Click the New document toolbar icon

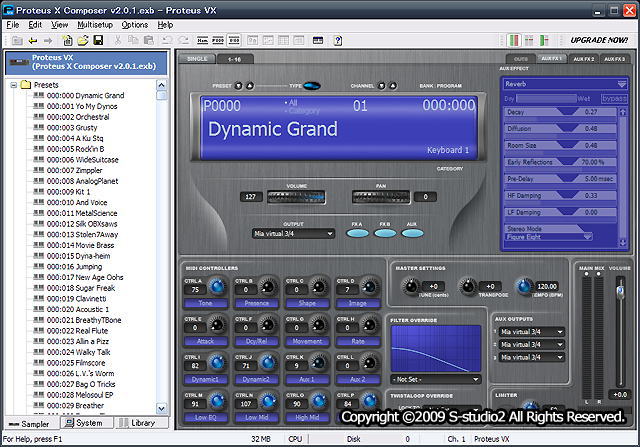(67, 40)
